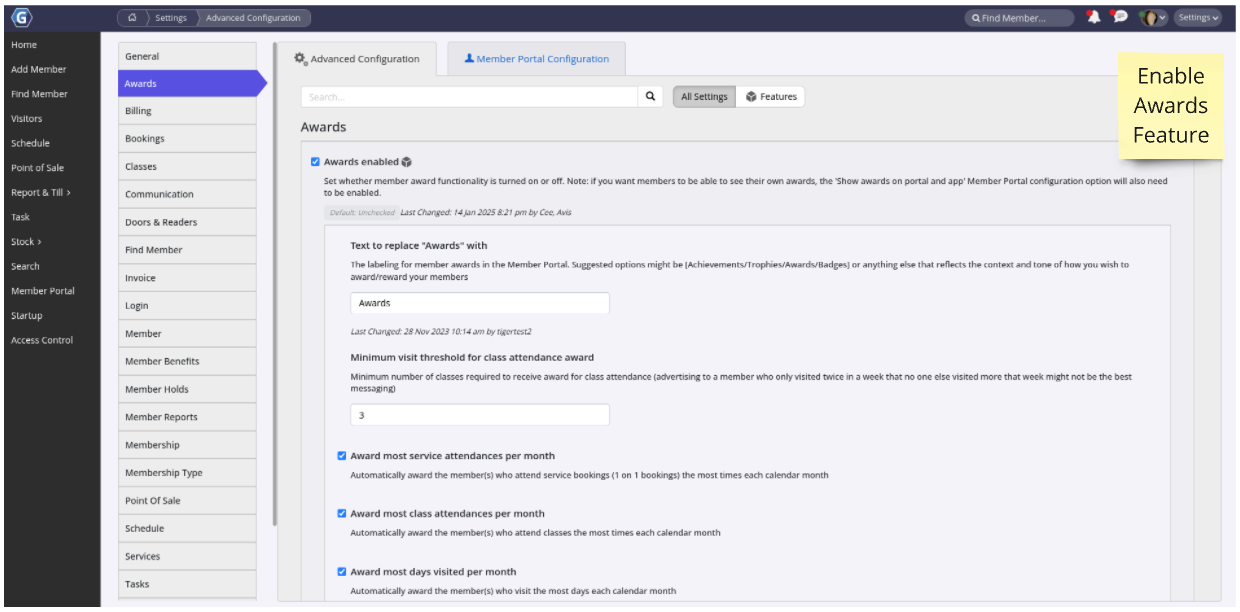Screen dimensions: 1240x612
Task: Click the minimum visit threshold field
Action: [x=480, y=415]
